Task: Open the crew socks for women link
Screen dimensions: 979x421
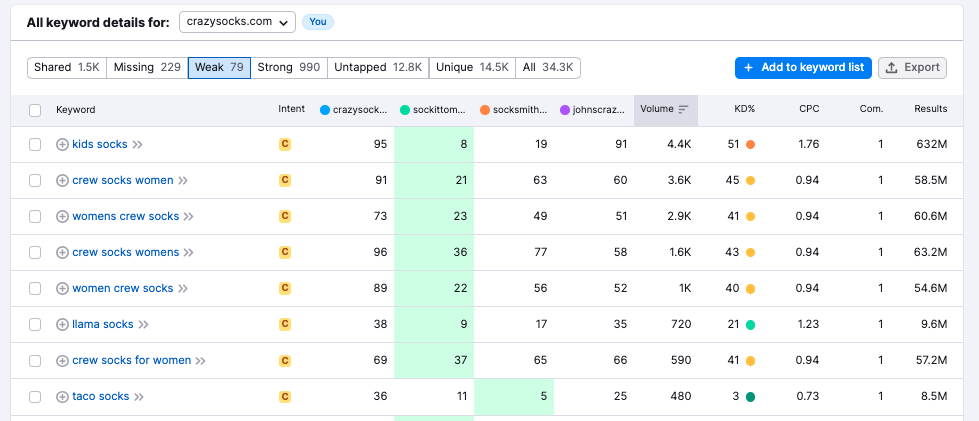Action: [132, 360]
